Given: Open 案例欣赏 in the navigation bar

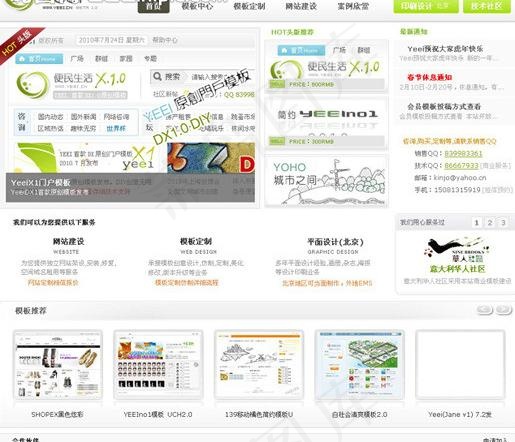Looking at the screenshot, I should (x=353, y=6).
